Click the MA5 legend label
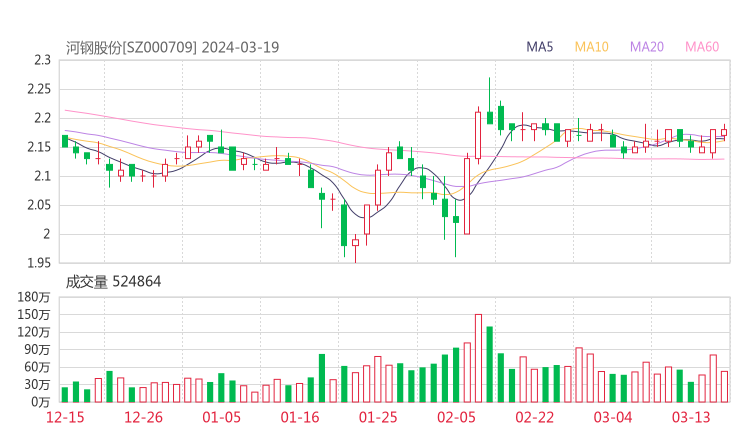Image resolution: width=740 pixels, height=440 pixels. (539, 47)
